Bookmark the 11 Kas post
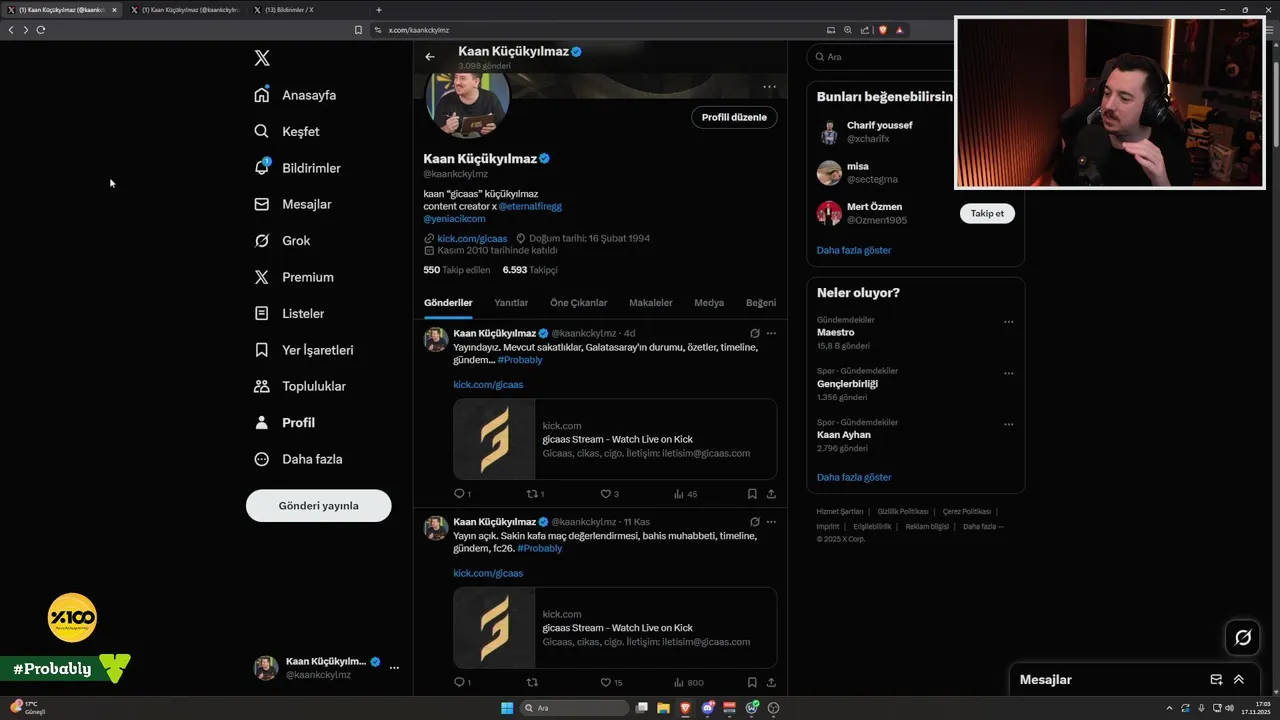The width and height of the screenshot is (1280, 720). 752,683
